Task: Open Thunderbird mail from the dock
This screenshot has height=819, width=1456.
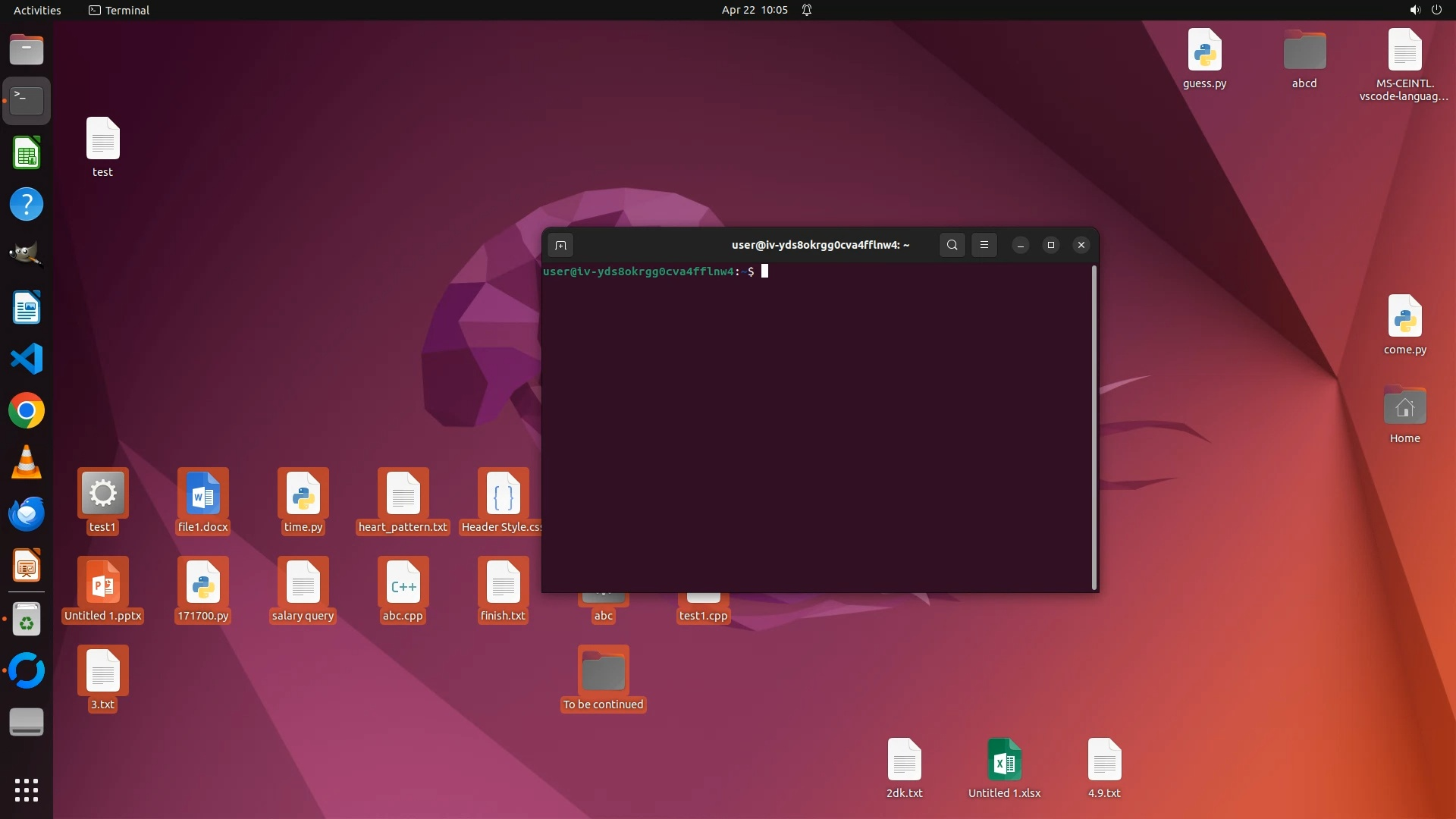Action: 27,514
